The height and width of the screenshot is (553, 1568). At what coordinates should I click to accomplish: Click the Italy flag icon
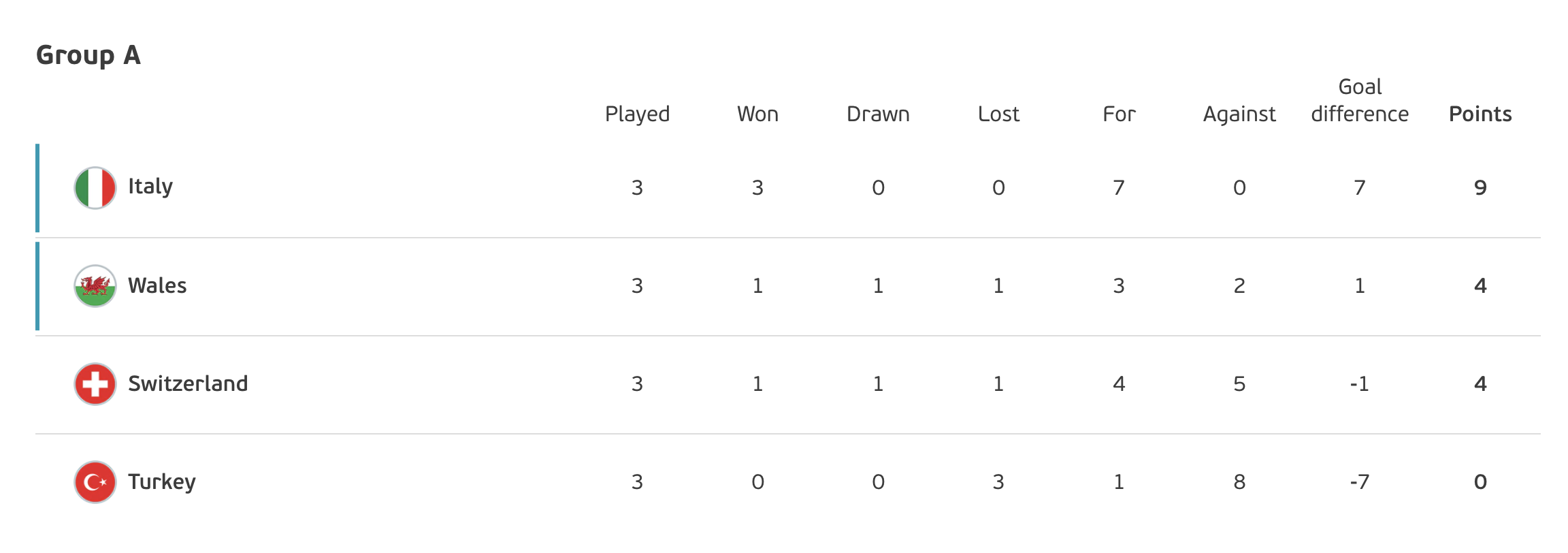[95, 188]
